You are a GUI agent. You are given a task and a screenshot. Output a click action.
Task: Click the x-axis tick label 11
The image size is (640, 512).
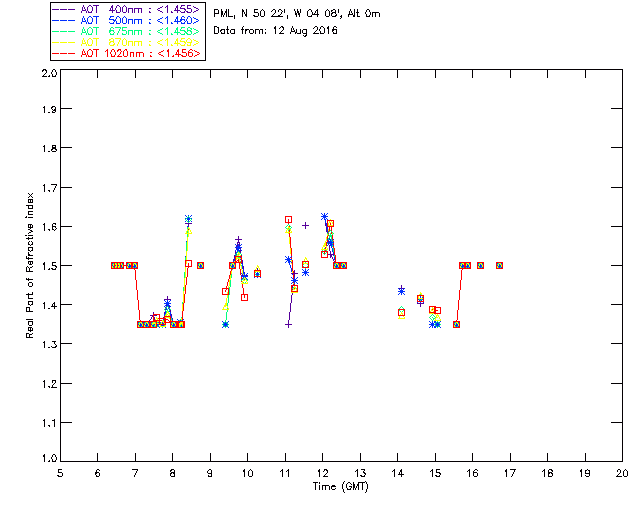point(285,473)
